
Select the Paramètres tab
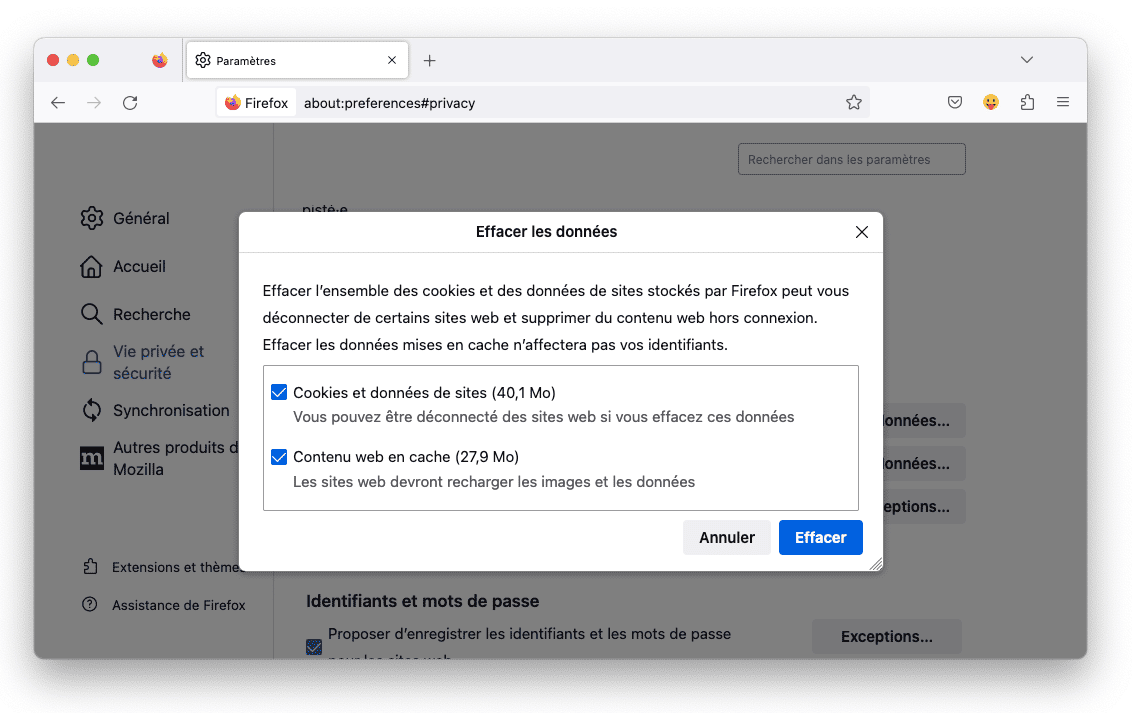(290, 61)
